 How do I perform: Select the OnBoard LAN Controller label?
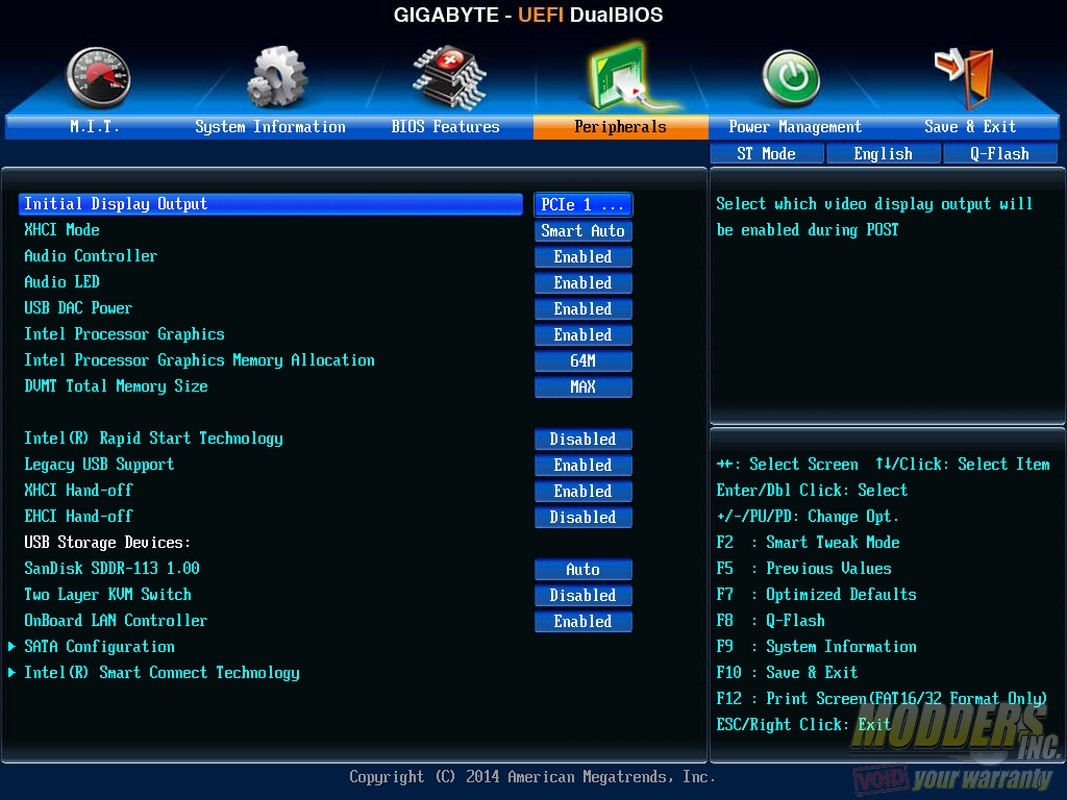point(116,620)
